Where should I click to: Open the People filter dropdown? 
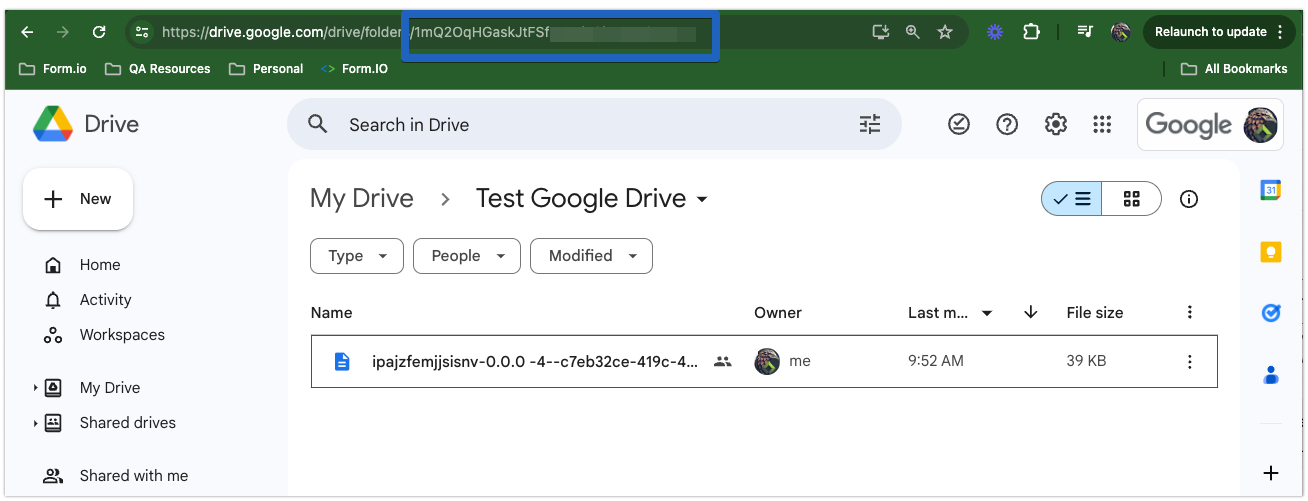[467, 256]
